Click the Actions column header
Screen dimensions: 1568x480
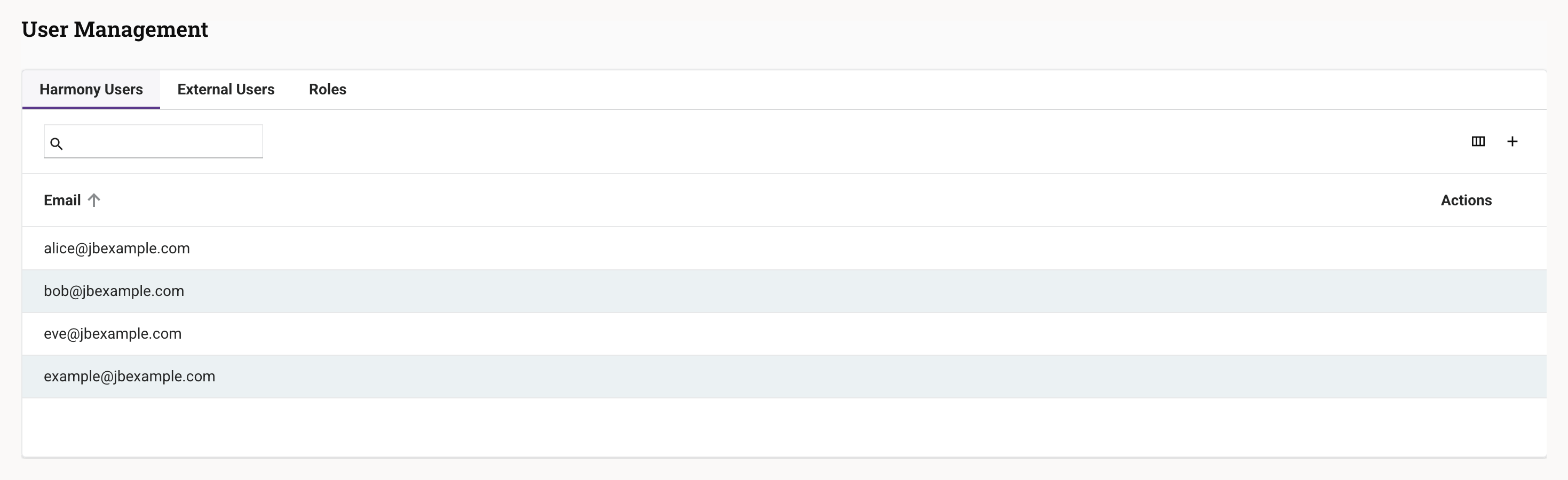[1466, 200]
